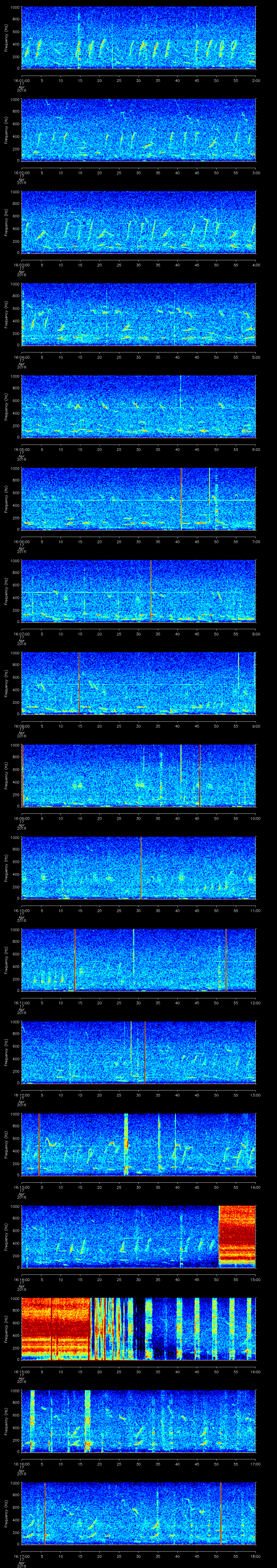Select the spectrogram panel starting at 16:16:00

(x=139, y=1421)
